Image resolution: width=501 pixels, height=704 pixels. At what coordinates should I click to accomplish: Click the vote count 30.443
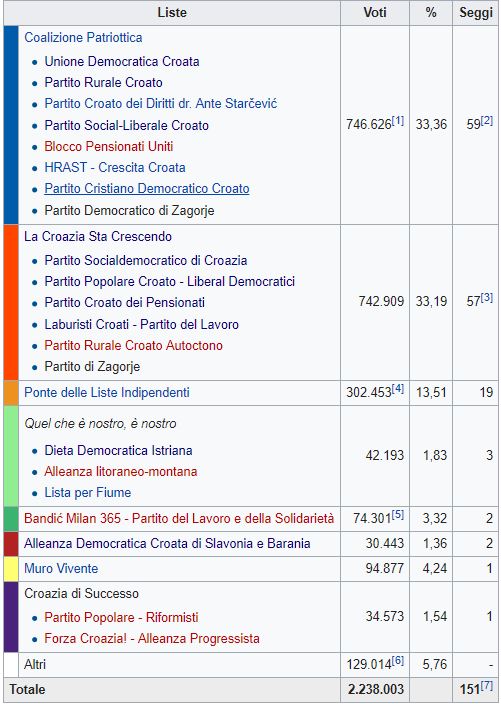pos(385,544)
